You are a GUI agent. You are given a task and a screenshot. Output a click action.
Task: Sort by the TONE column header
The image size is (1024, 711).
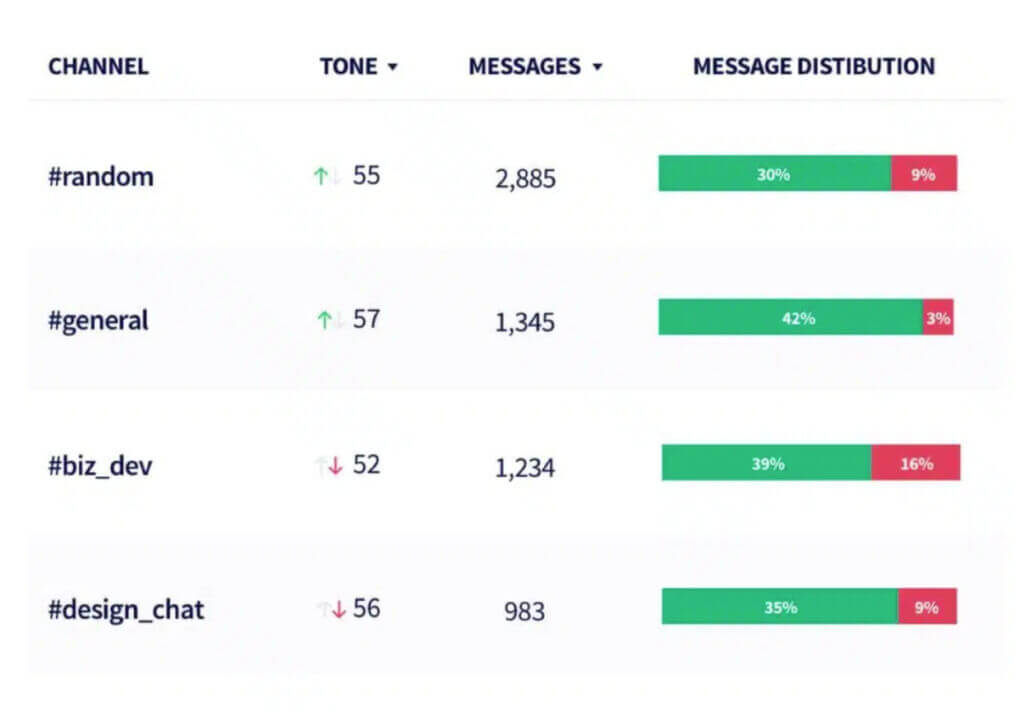coord(348,66)
